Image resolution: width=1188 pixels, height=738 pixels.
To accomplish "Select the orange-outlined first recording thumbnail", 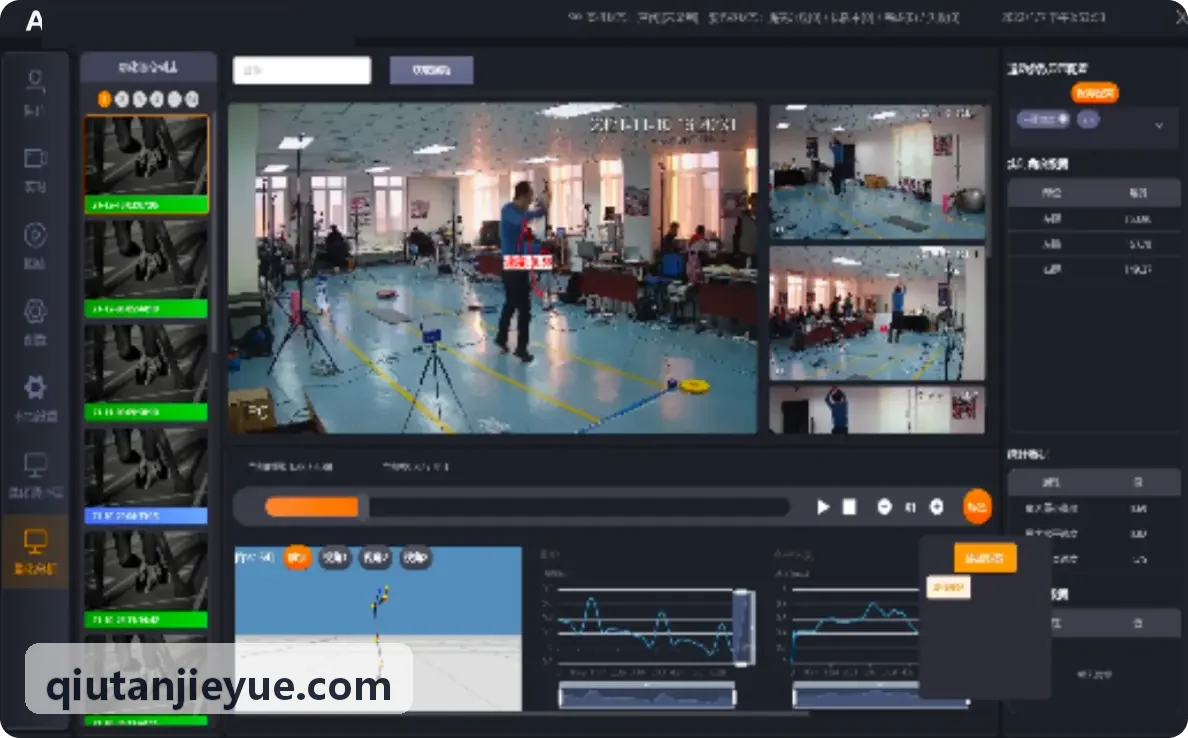I will tap(146, 164).
